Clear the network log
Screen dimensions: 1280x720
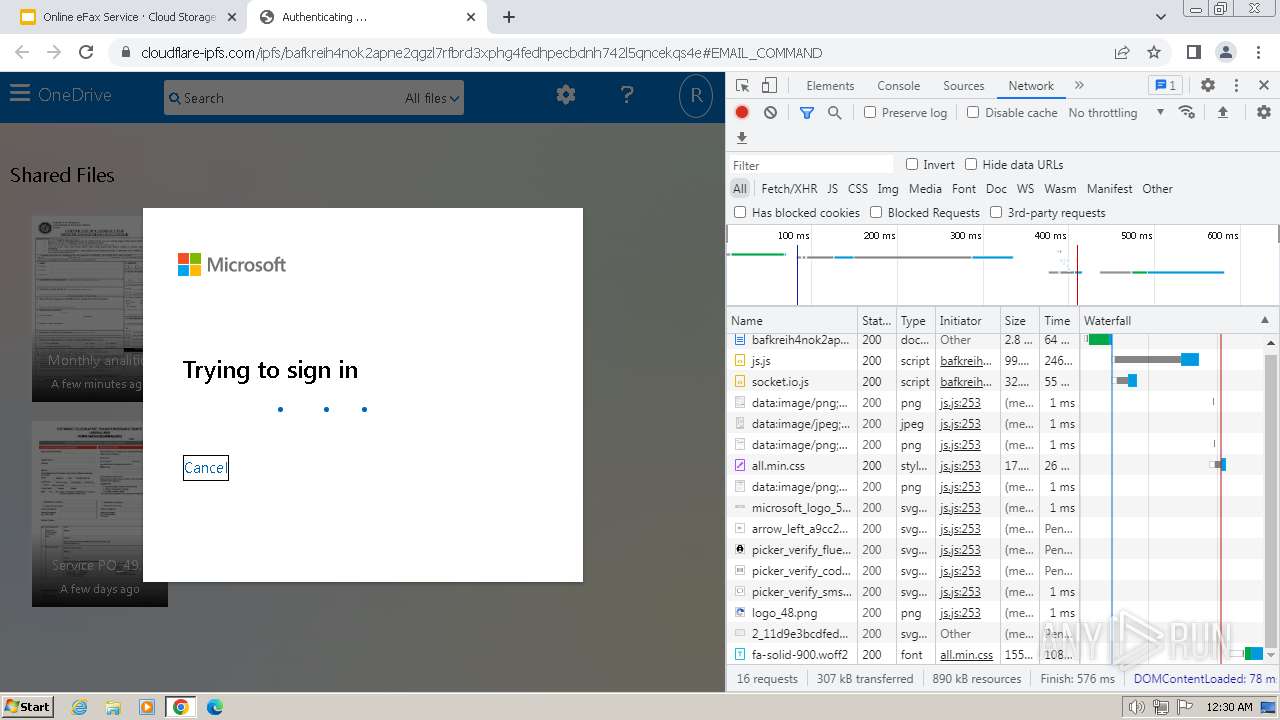click(x=770, y=113)
